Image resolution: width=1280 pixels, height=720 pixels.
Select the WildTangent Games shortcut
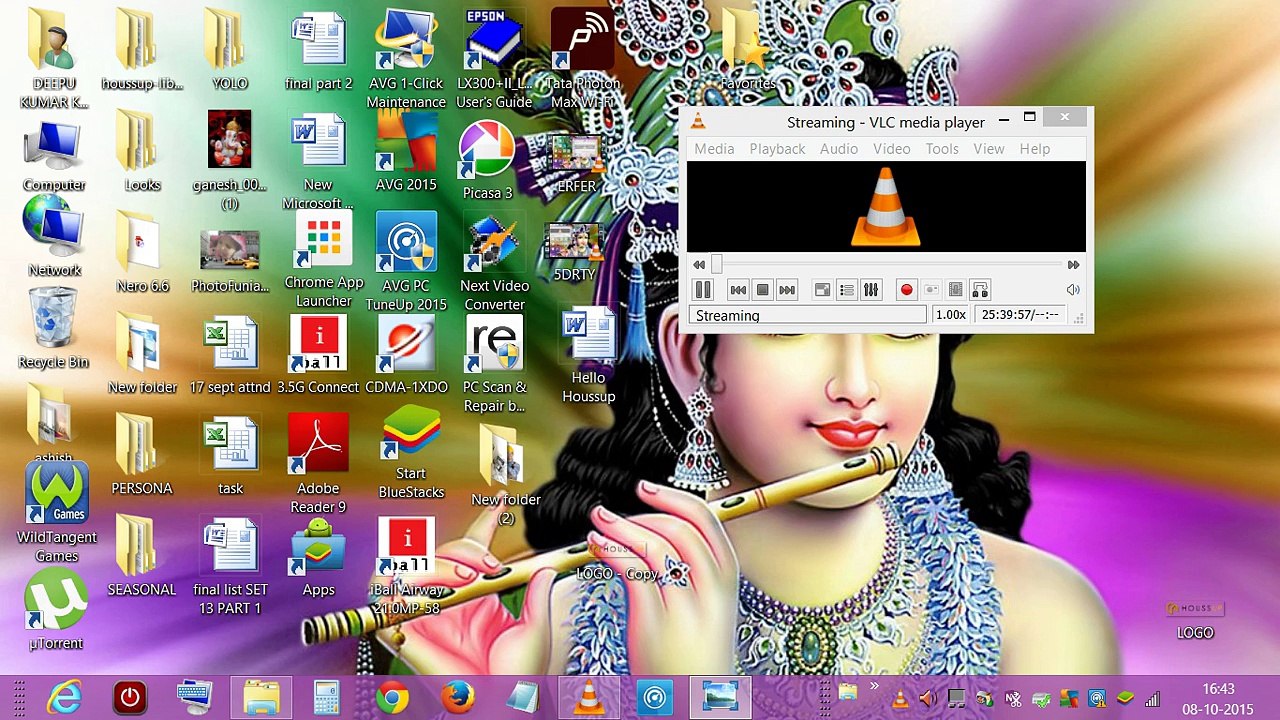click(57, 513)
